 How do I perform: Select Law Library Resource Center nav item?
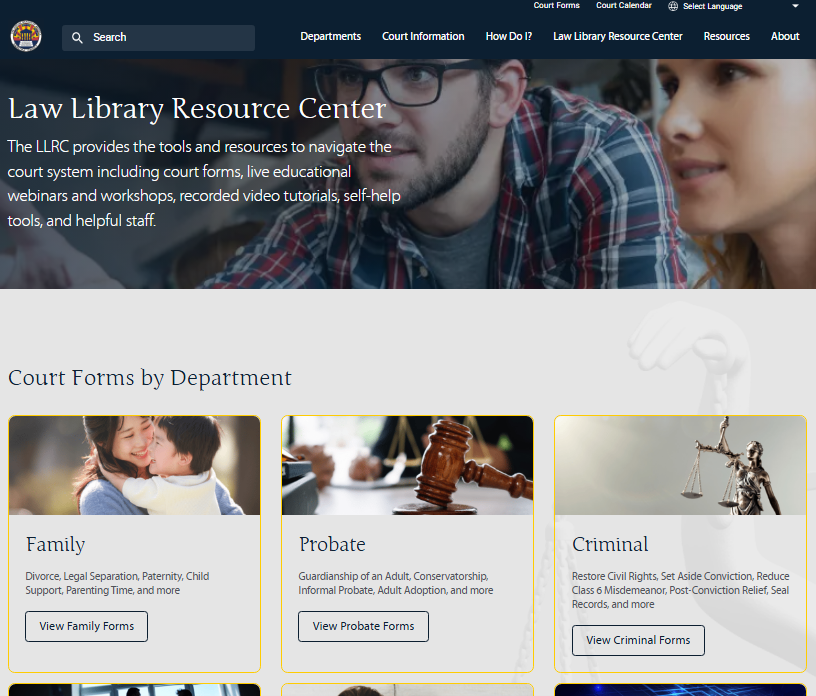618,36
